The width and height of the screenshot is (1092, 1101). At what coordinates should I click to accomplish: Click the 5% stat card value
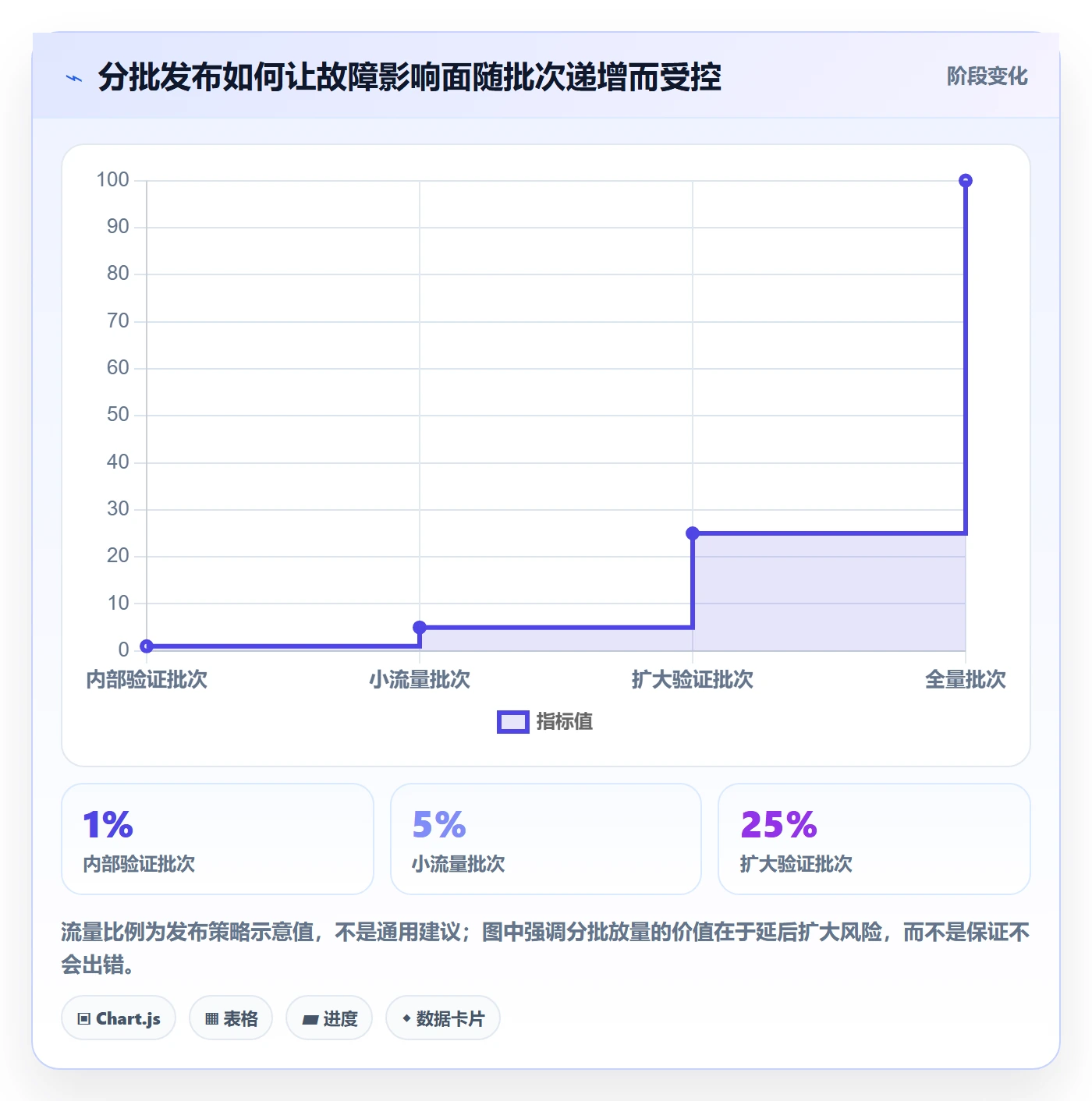click(x=439, y=825)
